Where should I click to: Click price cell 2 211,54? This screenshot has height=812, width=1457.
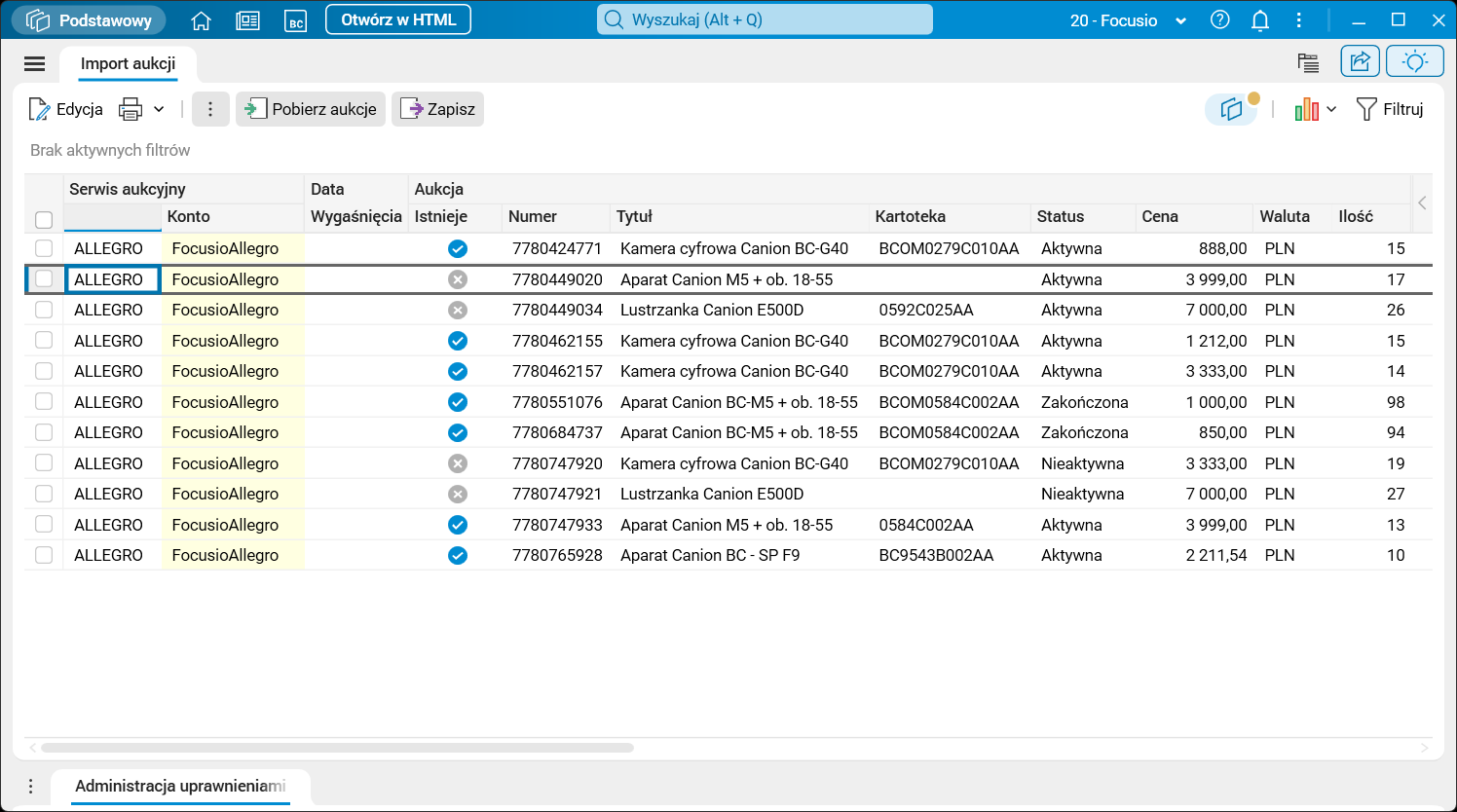tap(1216, 556)
